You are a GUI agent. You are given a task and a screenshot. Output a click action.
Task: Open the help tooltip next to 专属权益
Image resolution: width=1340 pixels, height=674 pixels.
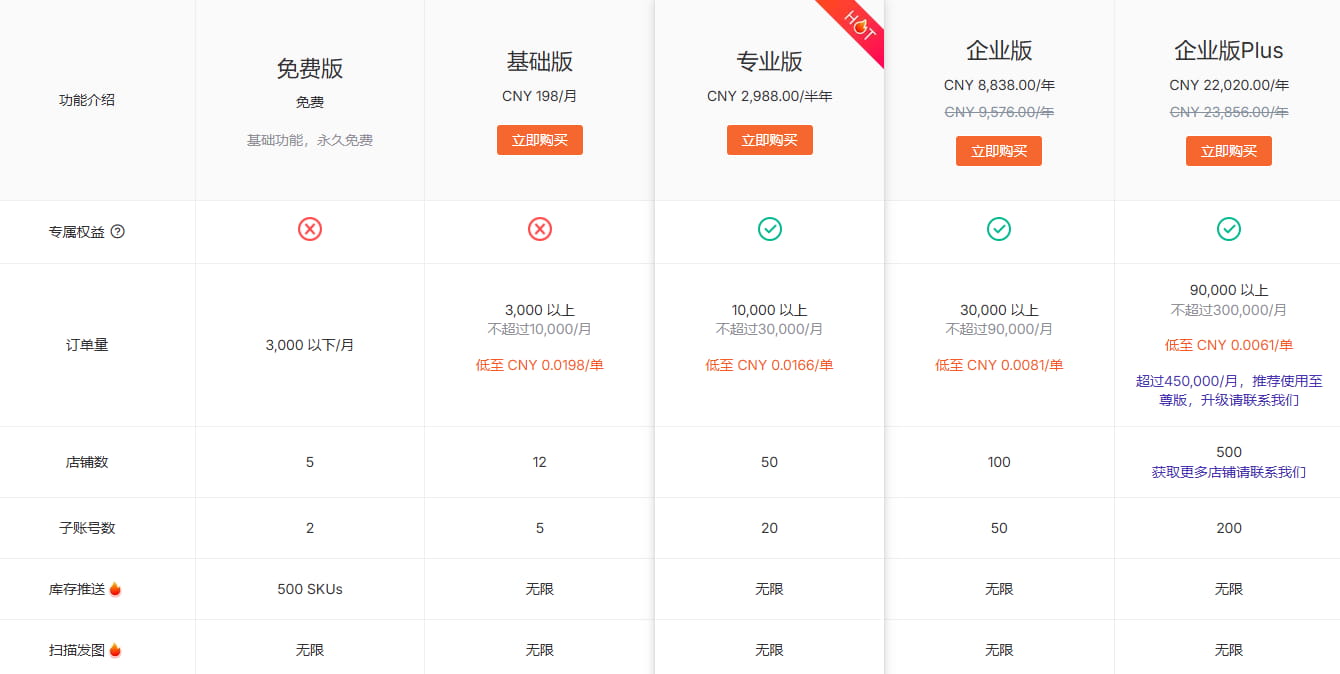click(119, 231)
